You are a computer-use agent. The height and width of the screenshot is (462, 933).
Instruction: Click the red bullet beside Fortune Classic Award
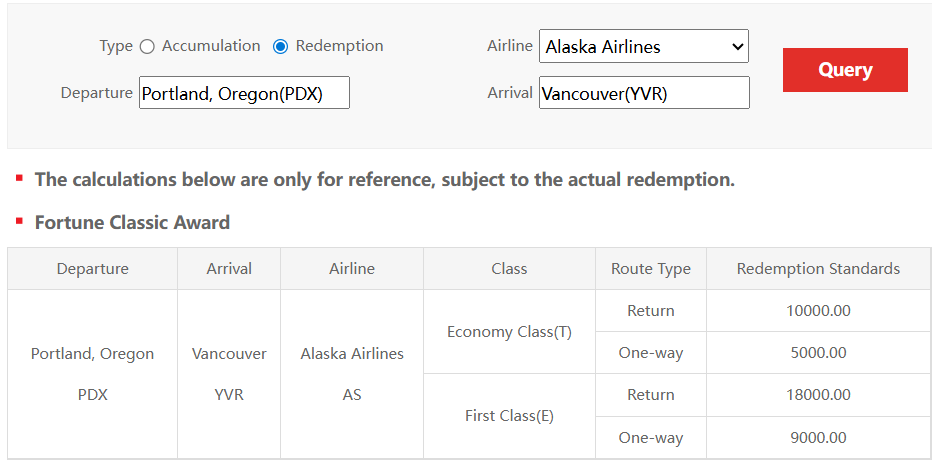point(19,221)
